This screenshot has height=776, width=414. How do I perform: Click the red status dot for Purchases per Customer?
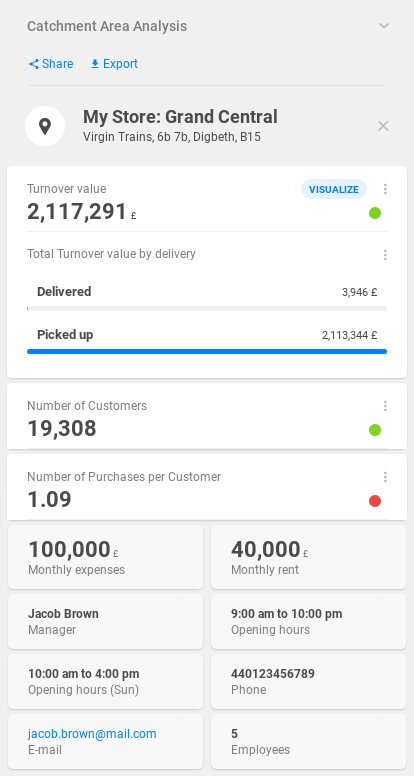point(375,501)
